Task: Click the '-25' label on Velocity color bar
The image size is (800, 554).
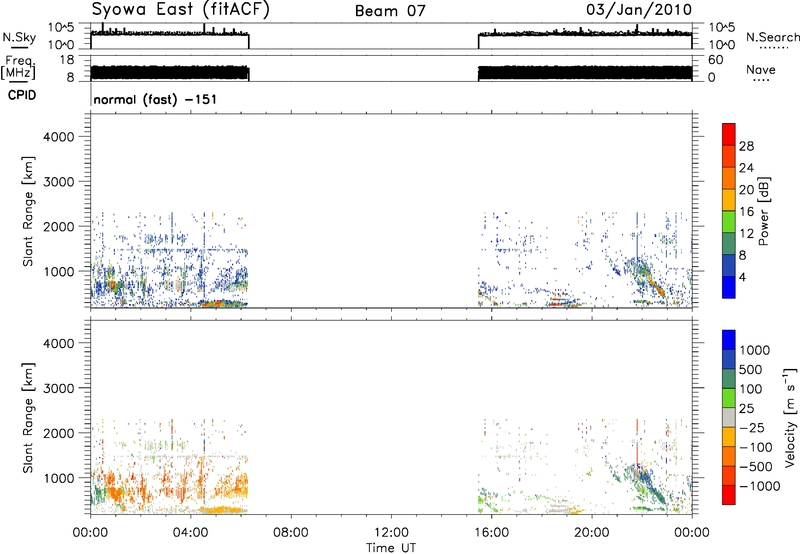Action: (x=754, y=428)
